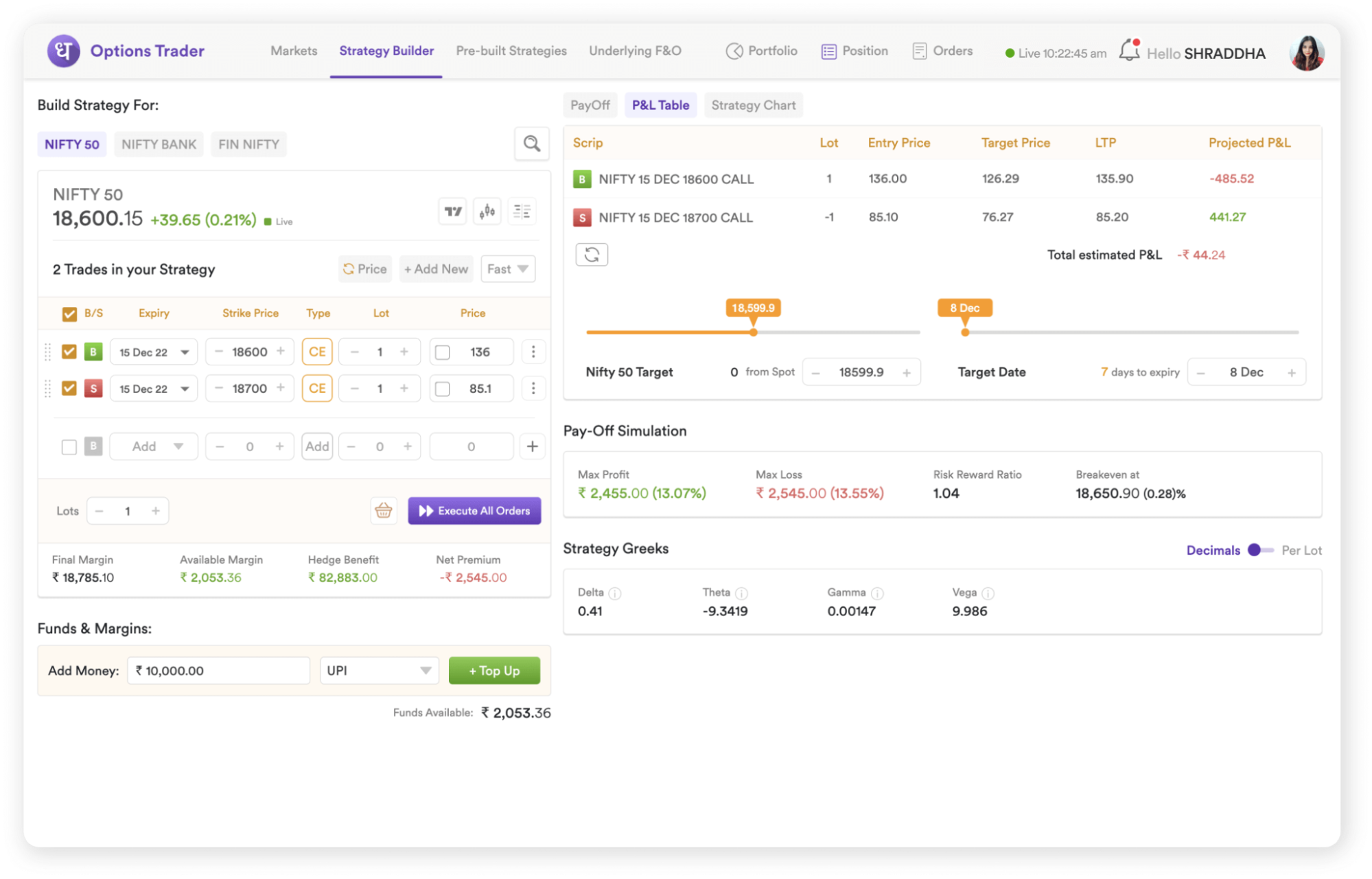Expand the 15 Dec 22 expiry dropdown
This screenshot has height=879, width=1372.
[153, 351]
